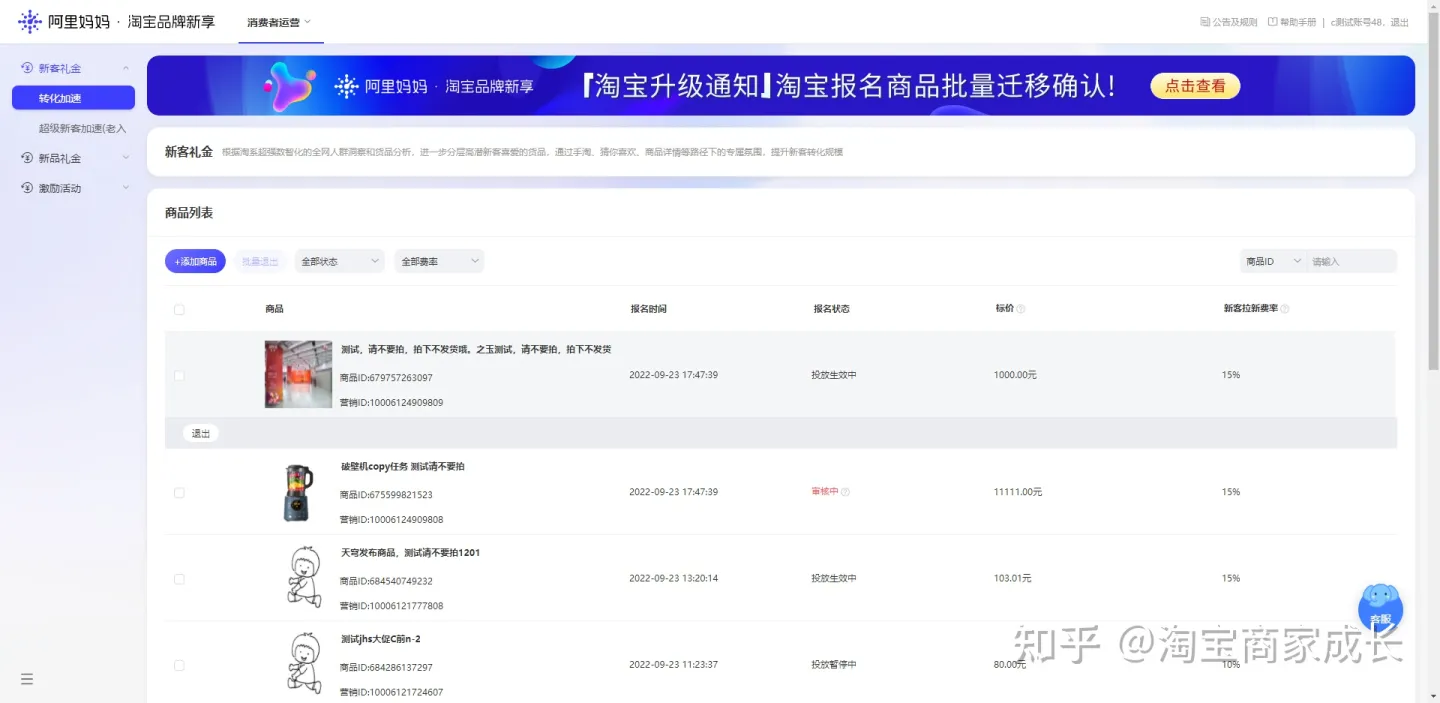This screenshot has width=1440, height=703.
Task: Click the 15% rate in 破壁机copy任务 row
Action: (1231, 492)
